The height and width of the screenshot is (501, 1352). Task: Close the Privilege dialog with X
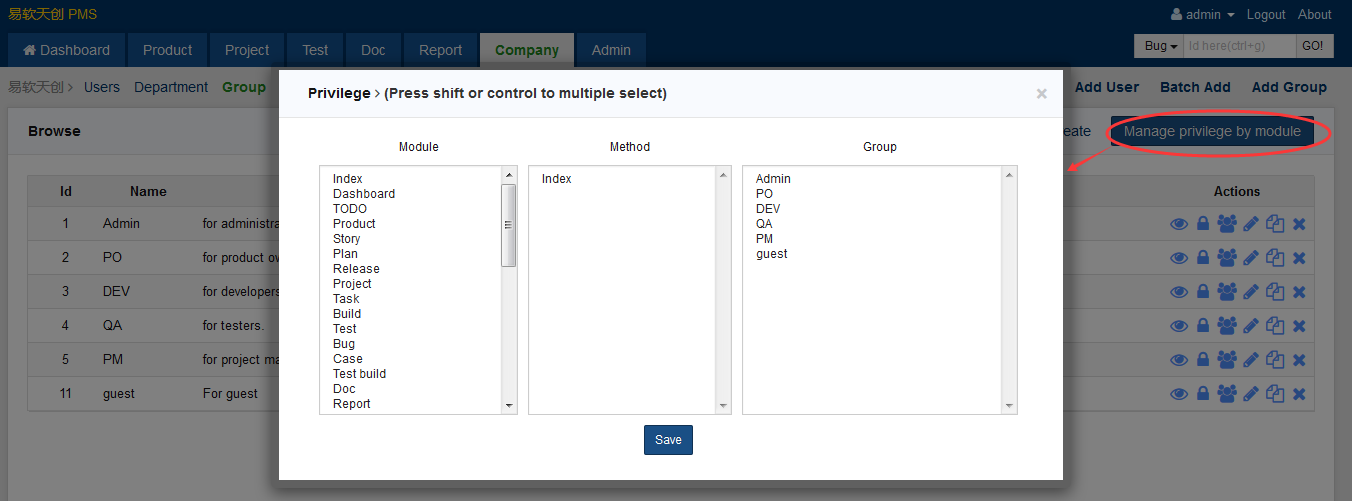pos(1041,94)
